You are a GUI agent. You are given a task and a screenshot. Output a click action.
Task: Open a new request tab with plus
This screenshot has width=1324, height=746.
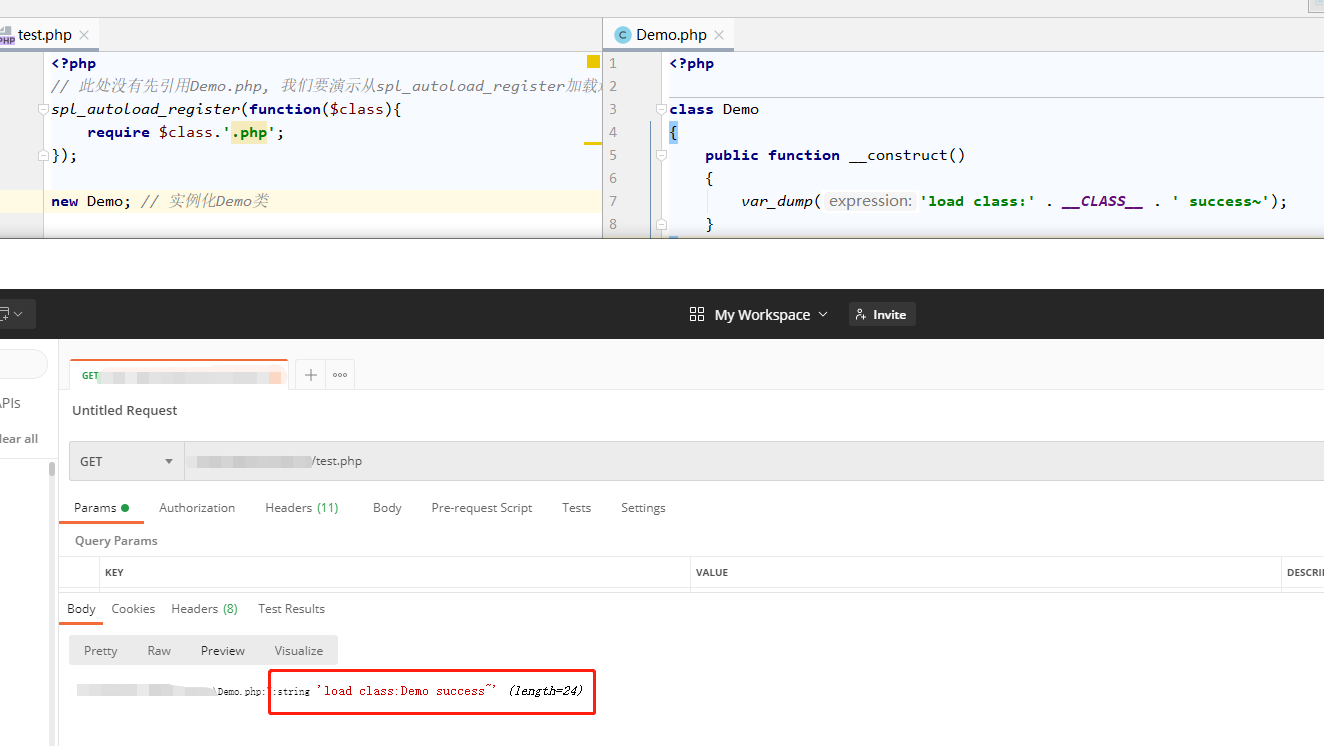click(x=311, y=374)
